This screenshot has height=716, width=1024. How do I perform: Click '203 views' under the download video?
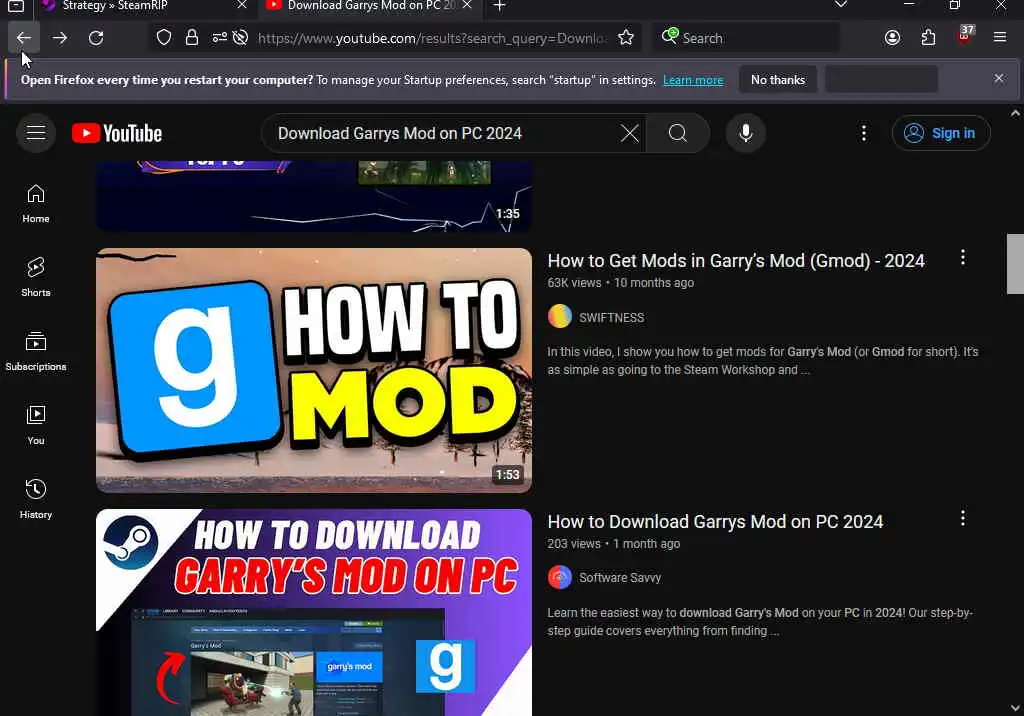click(574, 544)
